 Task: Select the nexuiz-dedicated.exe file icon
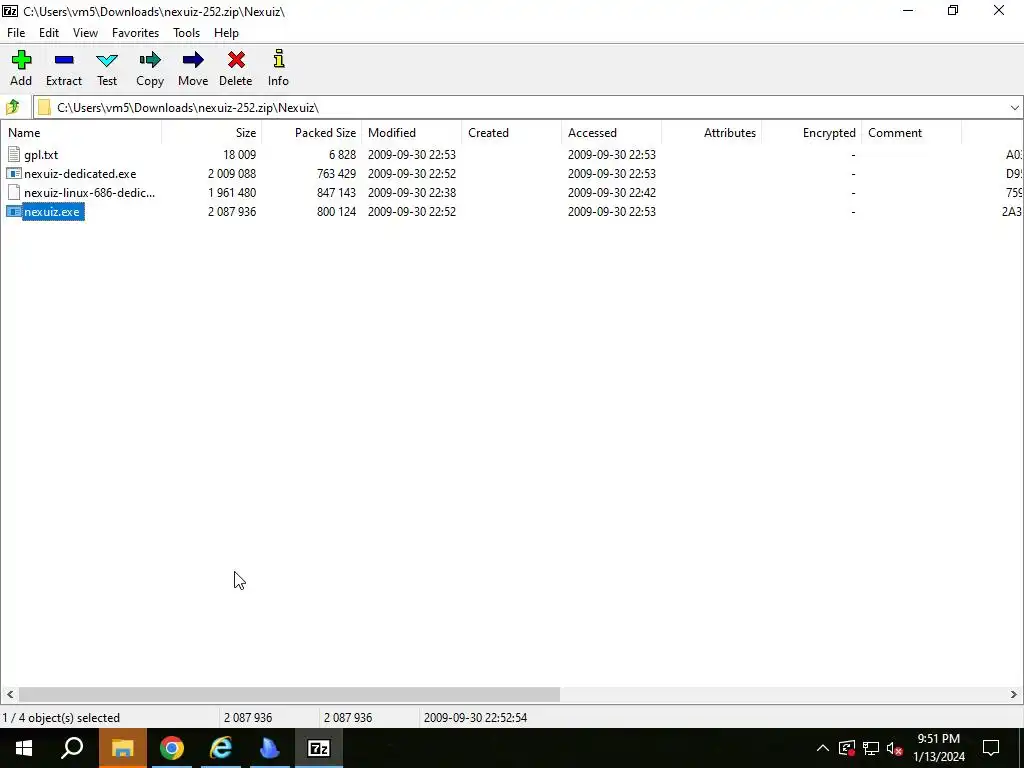pyautogui.click(x=14, y=174)
